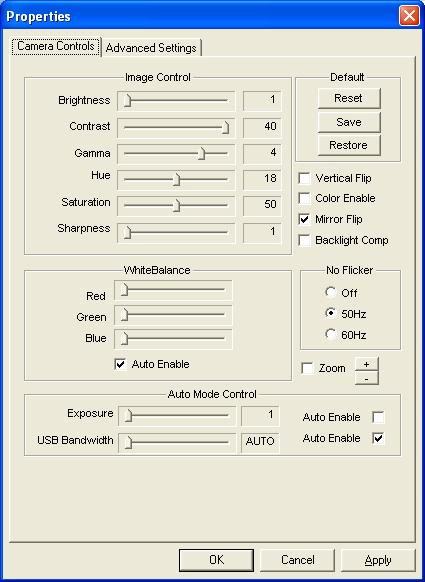Image resolution: width=425 pixels, height=582 pixels.
Task: Click the Gamma slider thumb
Action: click(202, 153)
